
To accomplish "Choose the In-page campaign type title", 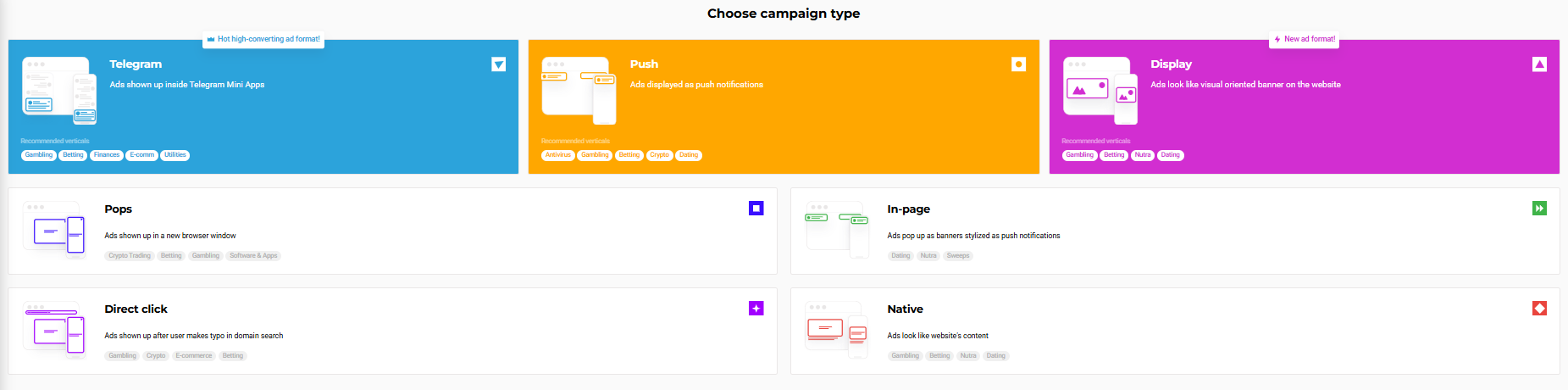I will (x=908, y=209).
